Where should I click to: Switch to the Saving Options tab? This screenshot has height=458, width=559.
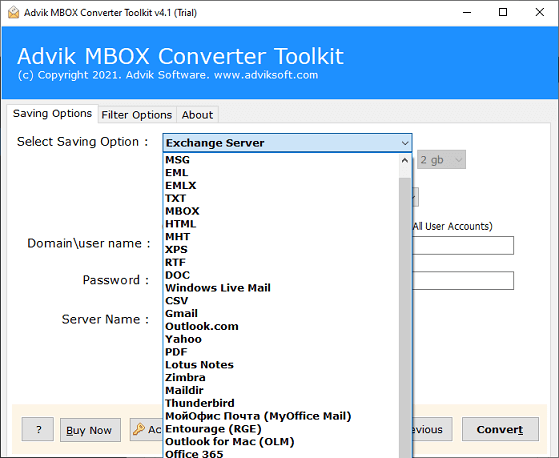pos(52,113)
